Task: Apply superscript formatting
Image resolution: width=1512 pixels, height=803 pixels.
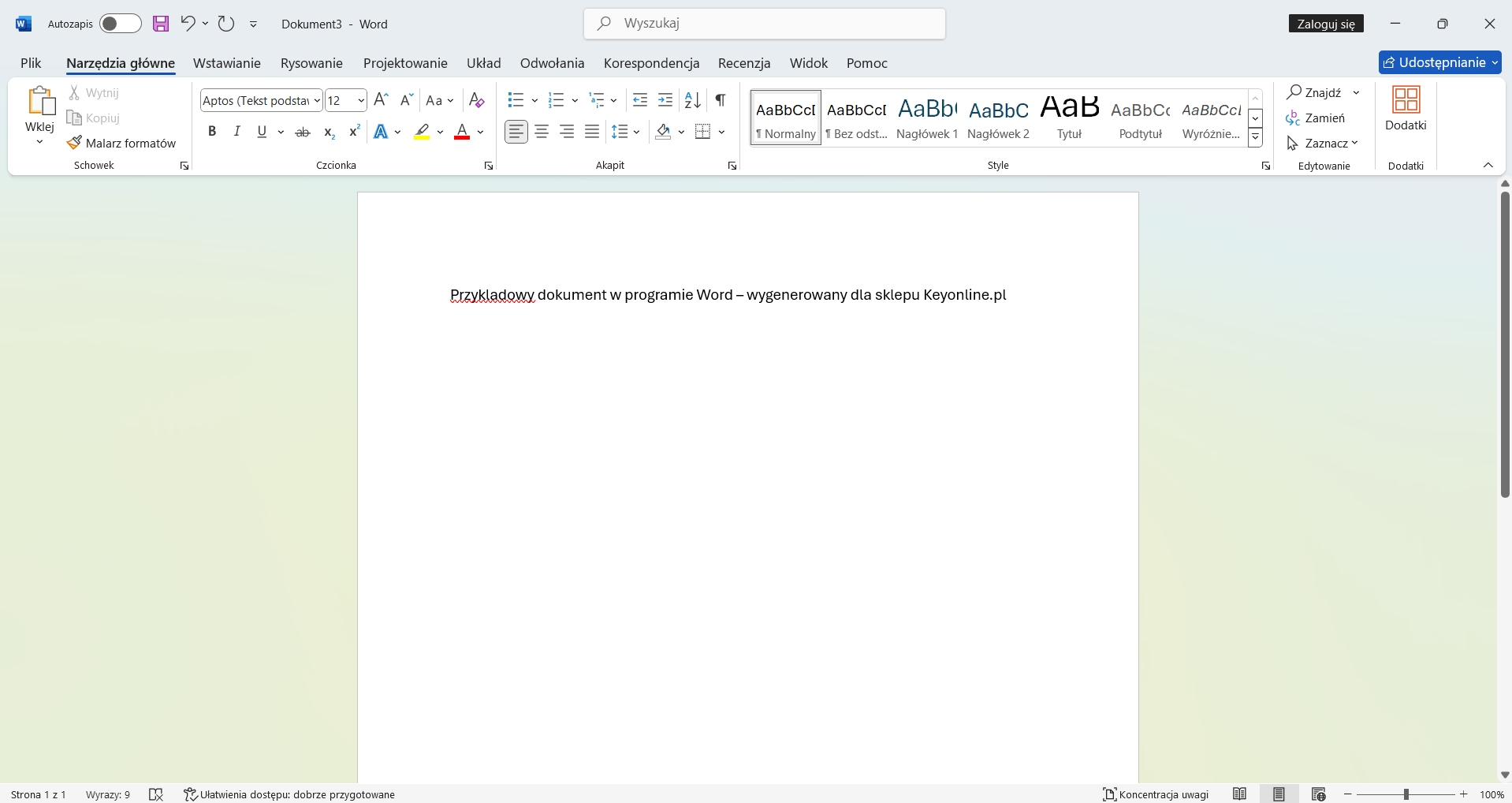Action: point(354,132)
